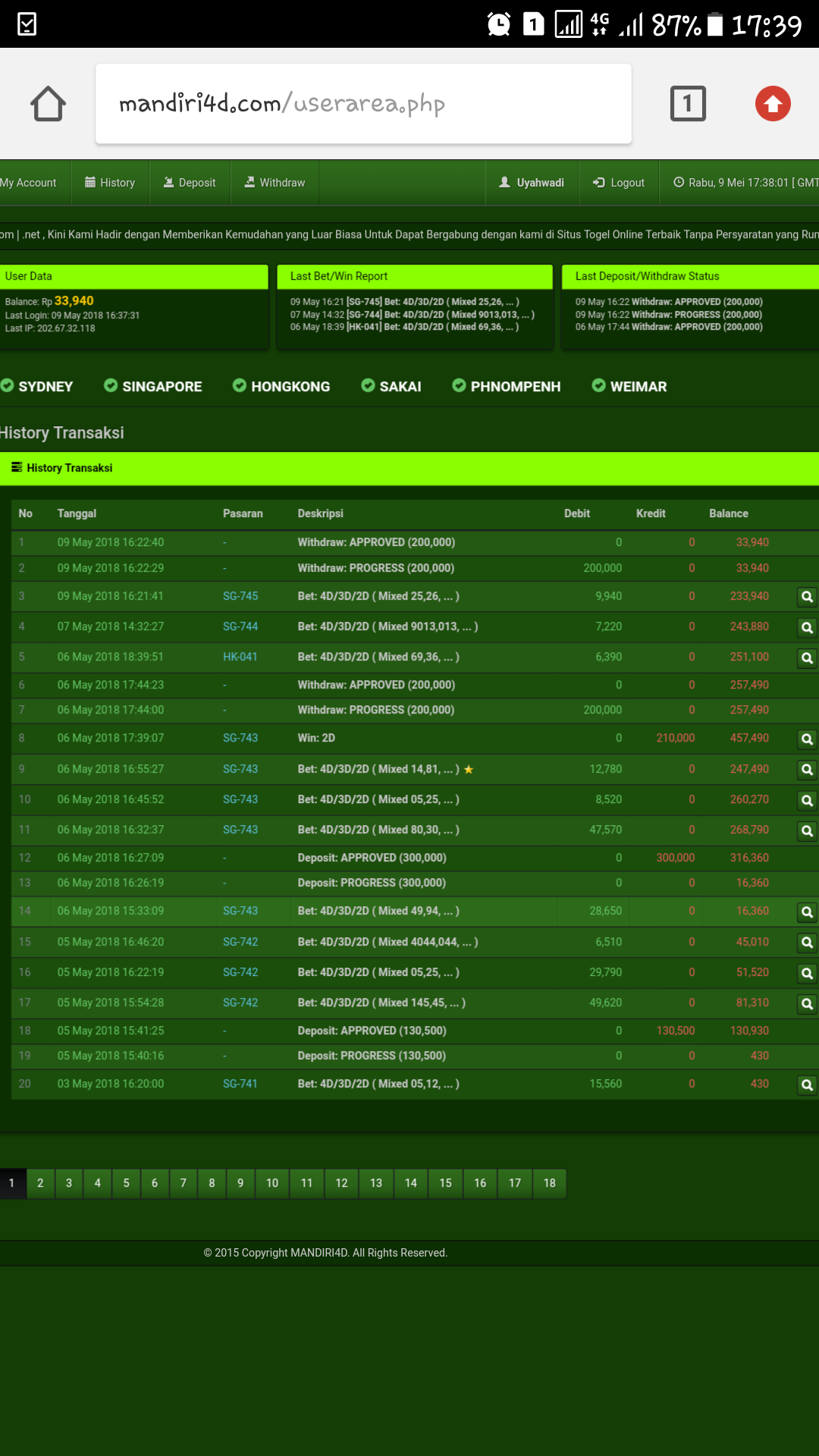Click magnifier on the HK-041 bet row
The height and width of the screenshot is (1456, 819).
tap(807, 657)
